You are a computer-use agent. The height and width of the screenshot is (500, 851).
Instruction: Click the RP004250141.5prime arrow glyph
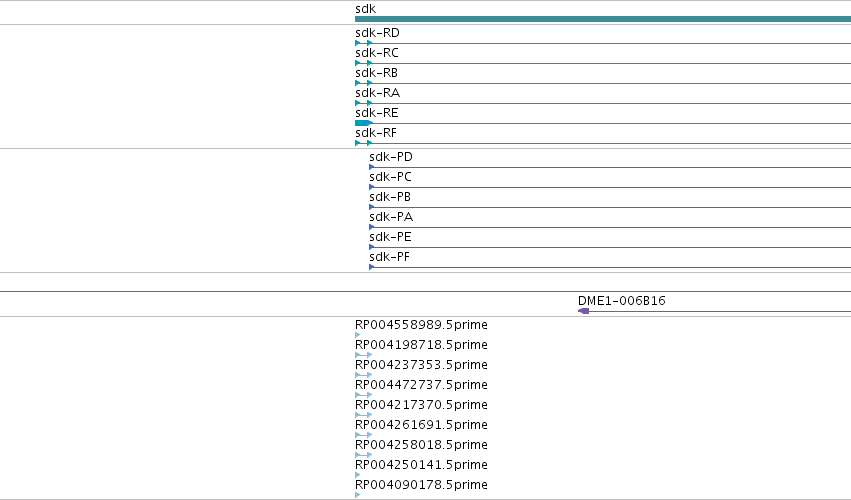pyautogui.click(x=358, y=475)
